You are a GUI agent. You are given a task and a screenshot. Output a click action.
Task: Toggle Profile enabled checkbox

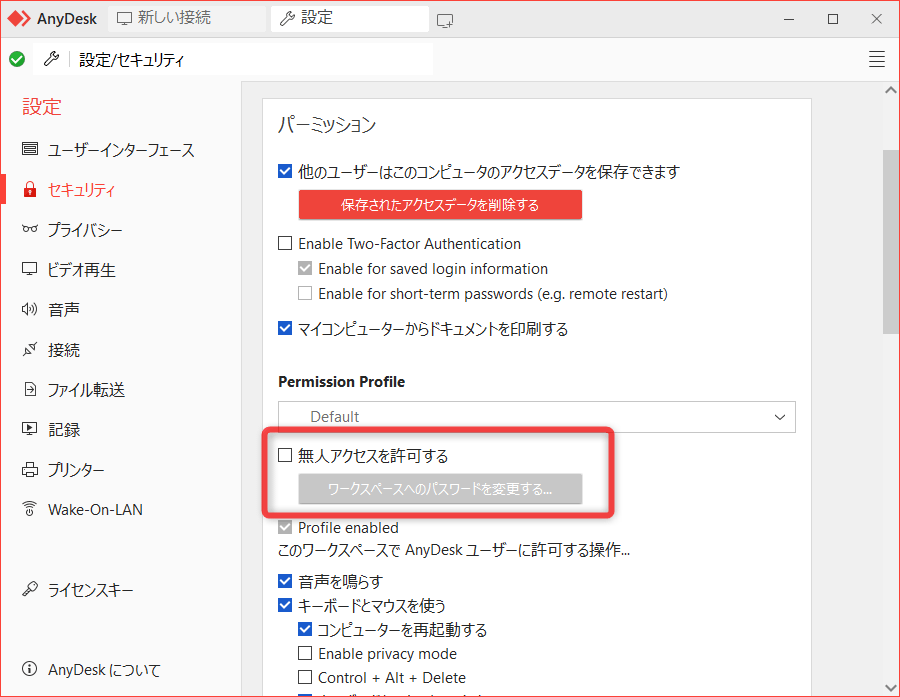[x=285, y=526]
